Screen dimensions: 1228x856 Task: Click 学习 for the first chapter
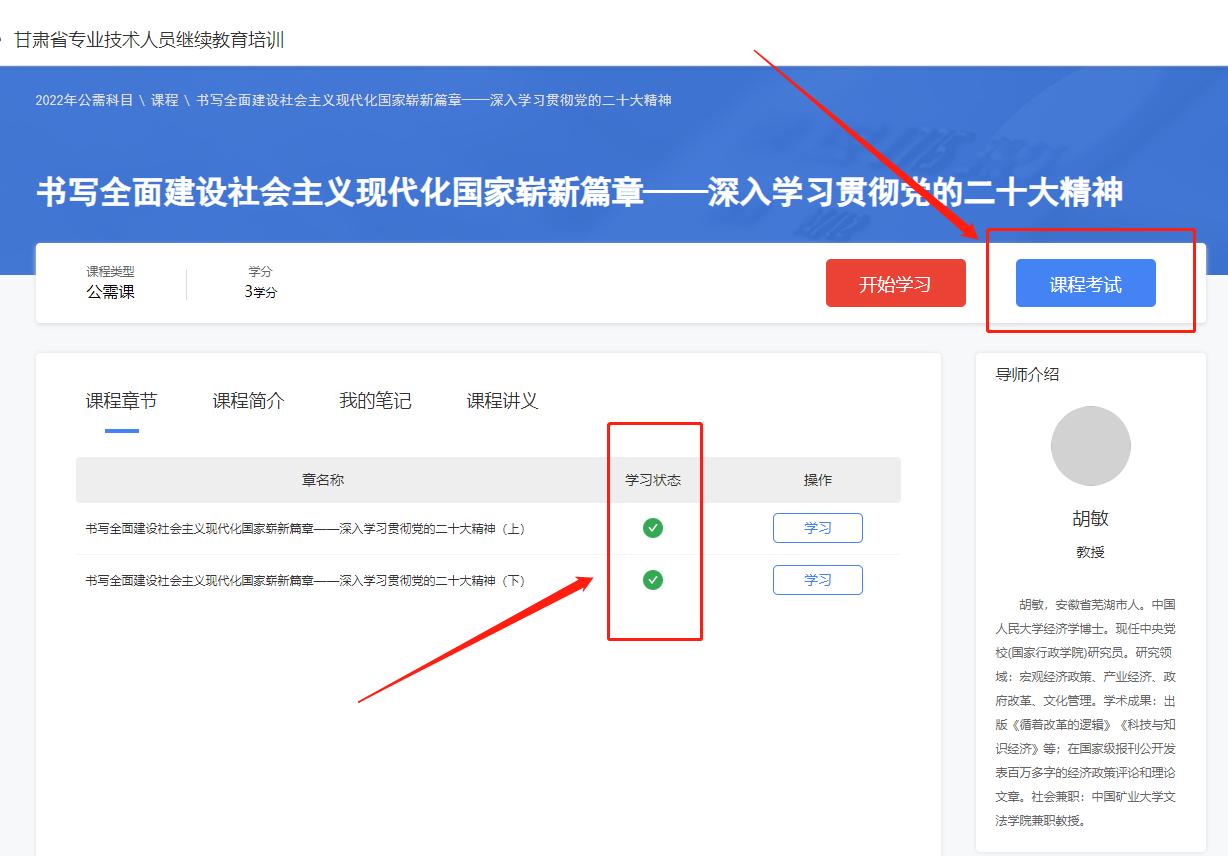point(817,527)
